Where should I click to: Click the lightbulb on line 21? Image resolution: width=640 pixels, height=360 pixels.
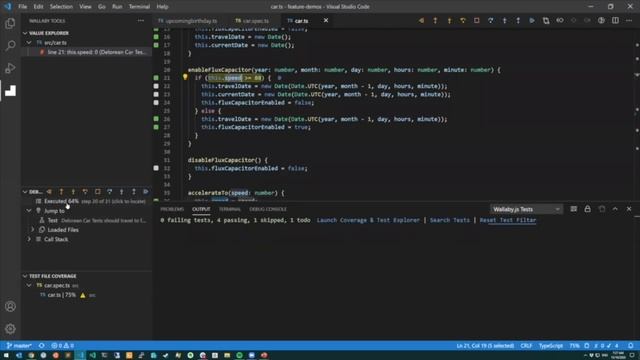[185, 77]
